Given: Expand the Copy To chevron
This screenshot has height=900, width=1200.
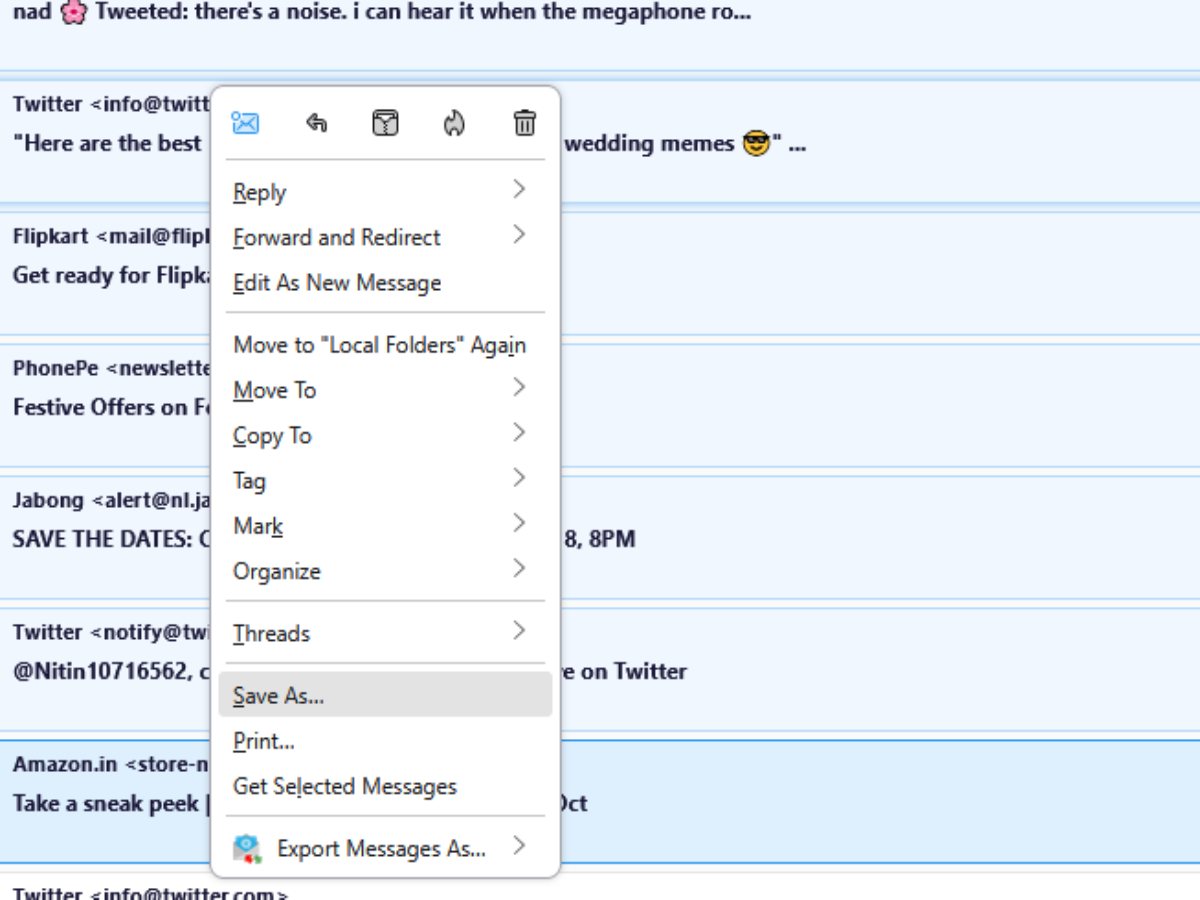Looking at the screenshot, I should [x=519, y=432].
